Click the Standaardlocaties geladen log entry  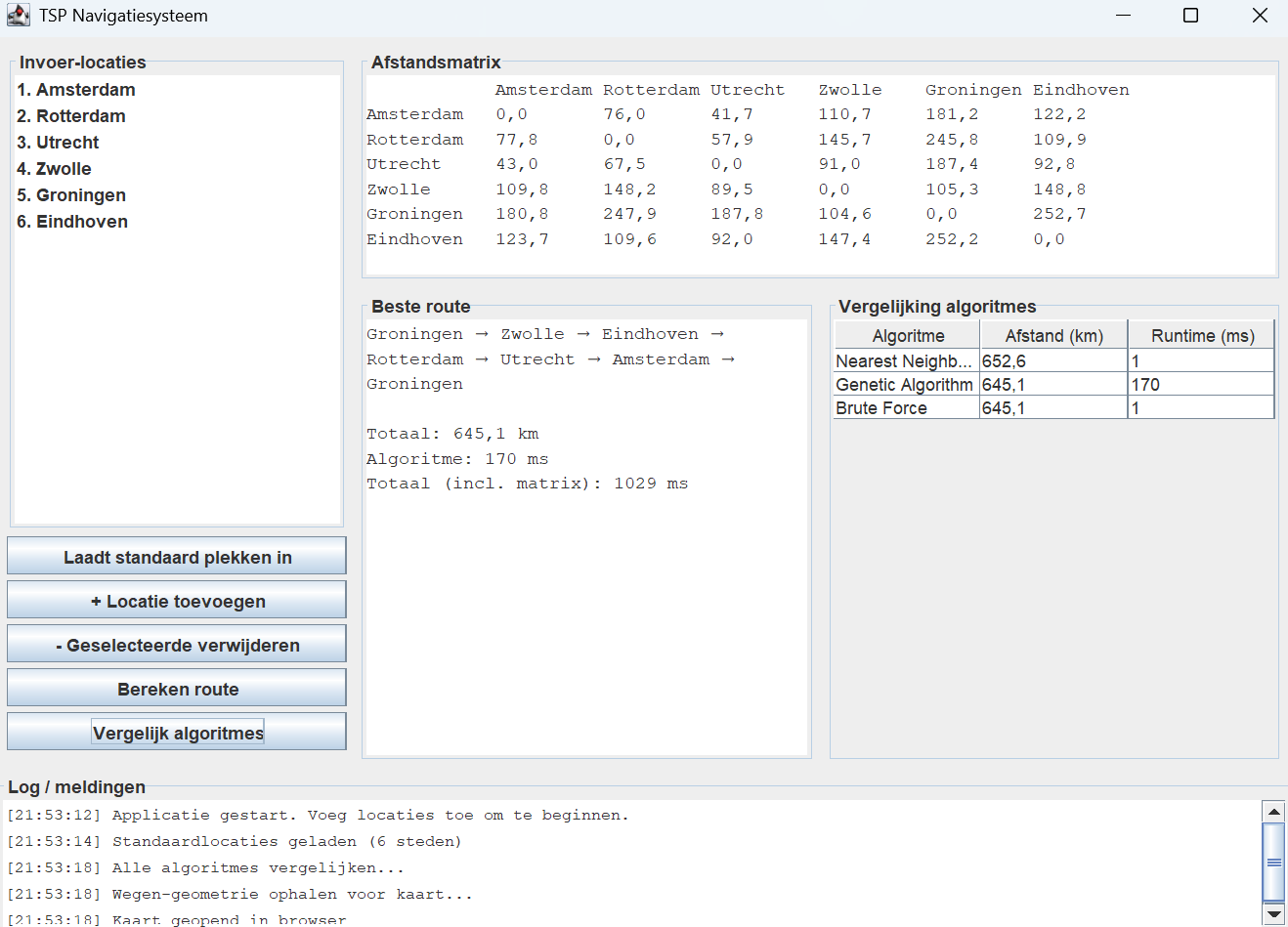[234, 841]
